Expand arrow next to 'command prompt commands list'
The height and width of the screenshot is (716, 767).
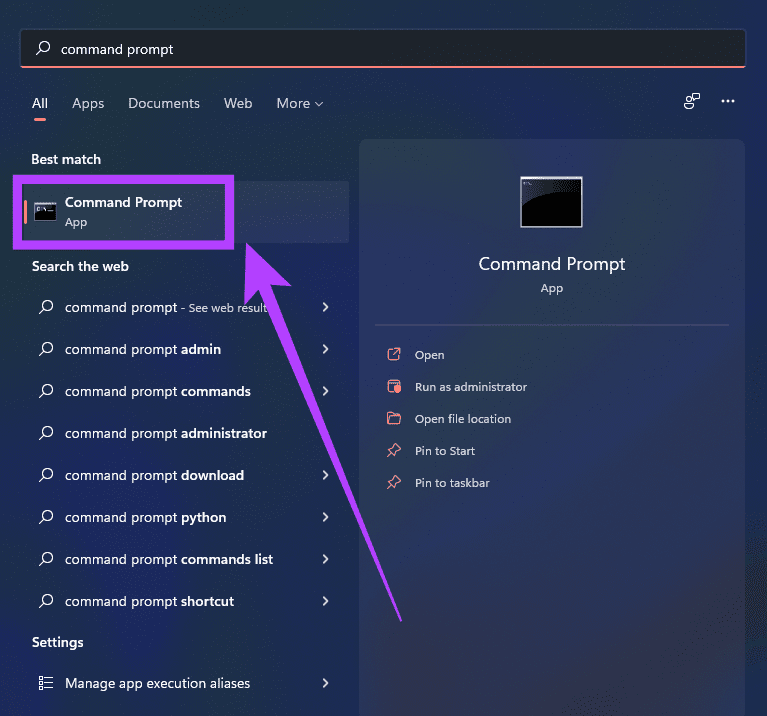click(325, 559)
